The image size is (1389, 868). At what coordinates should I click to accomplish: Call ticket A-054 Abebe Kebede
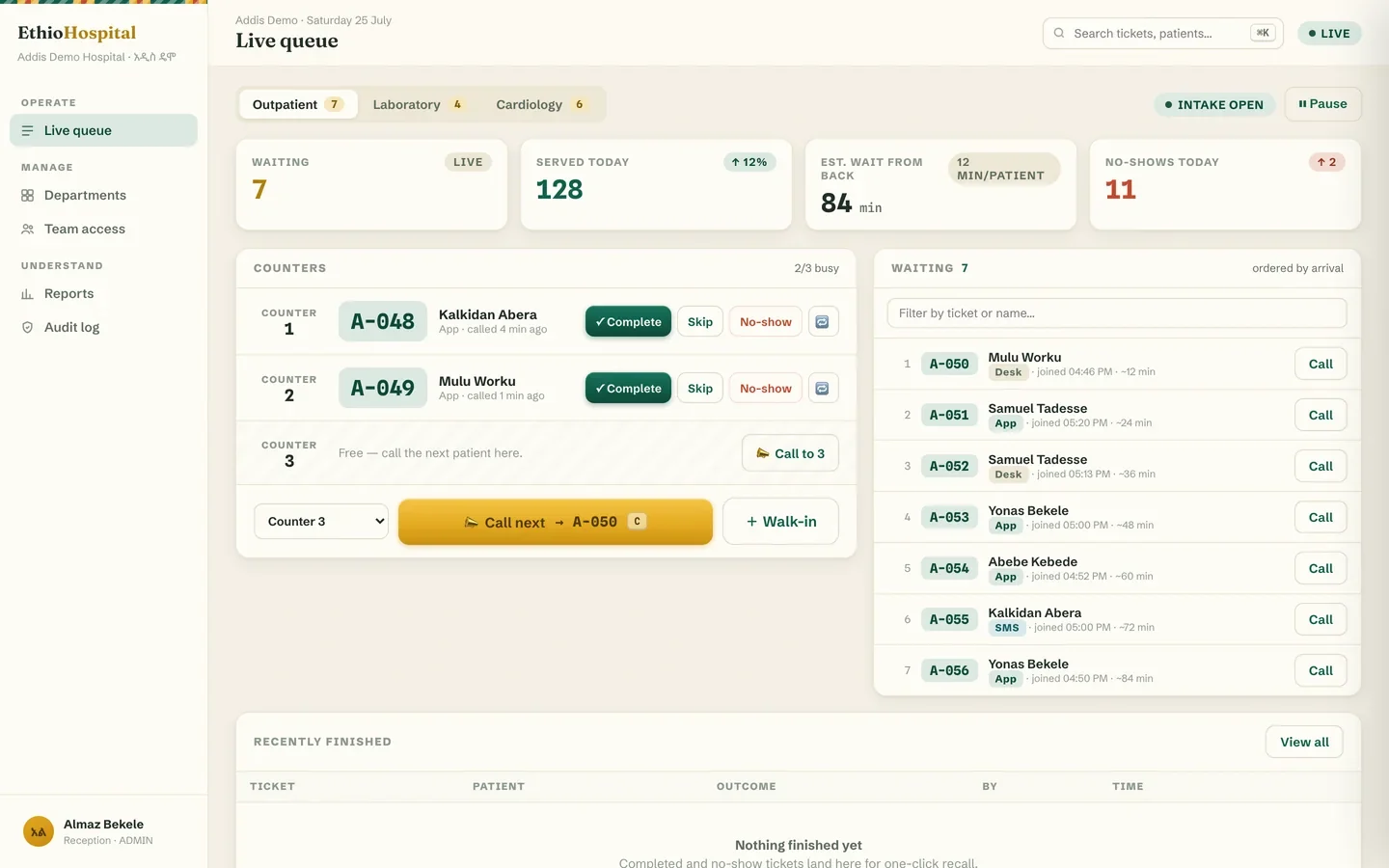pos(1321,568)
